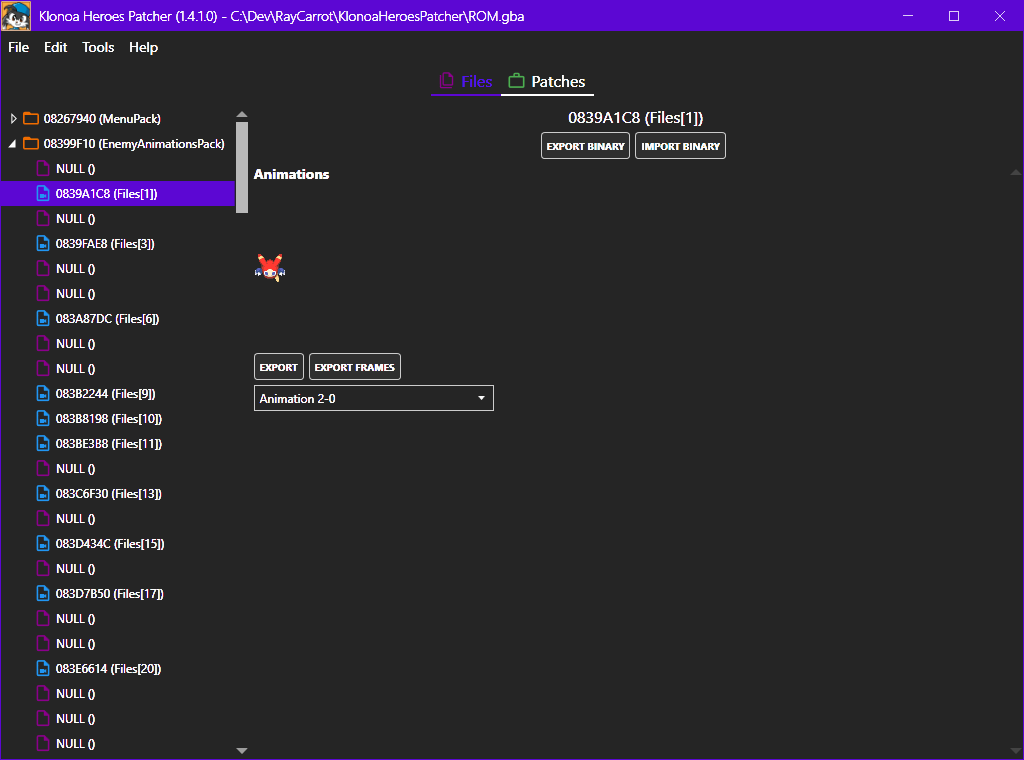Viewport: 1024px width, 760px height.
Task: Switch to the Patches tab
Action: click(x=547, y=82)
